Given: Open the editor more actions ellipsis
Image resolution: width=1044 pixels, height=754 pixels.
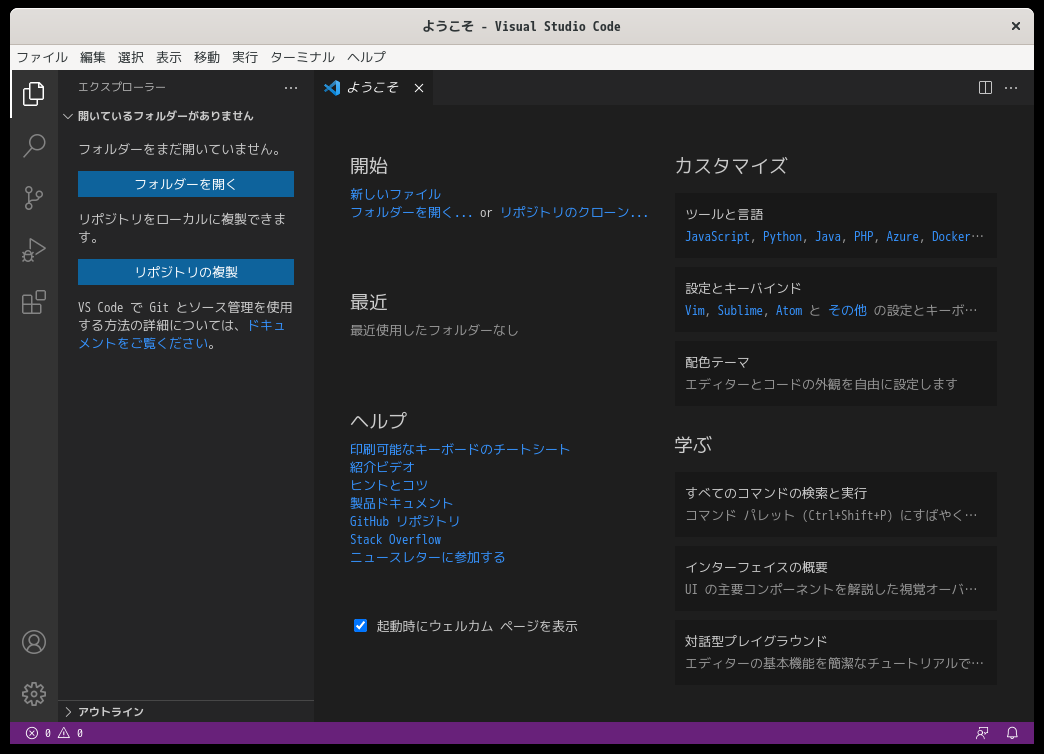Looking at the screenshot, I should click(x=1011, y=88).
